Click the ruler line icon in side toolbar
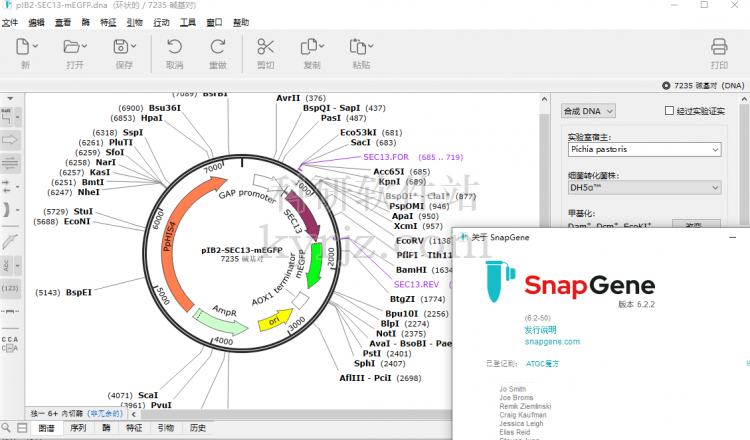 (10, 311)
